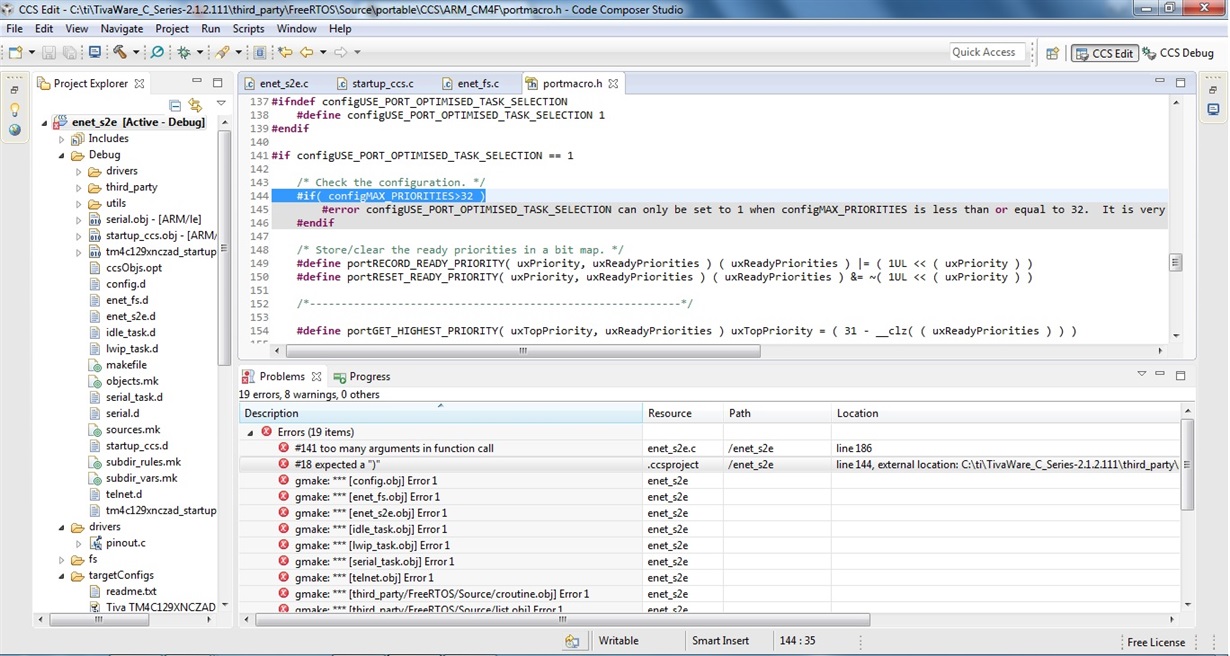Click the CCS Edit perspective button
1230x656 pixels.
pyautogui.click(x=1104, y=53)
